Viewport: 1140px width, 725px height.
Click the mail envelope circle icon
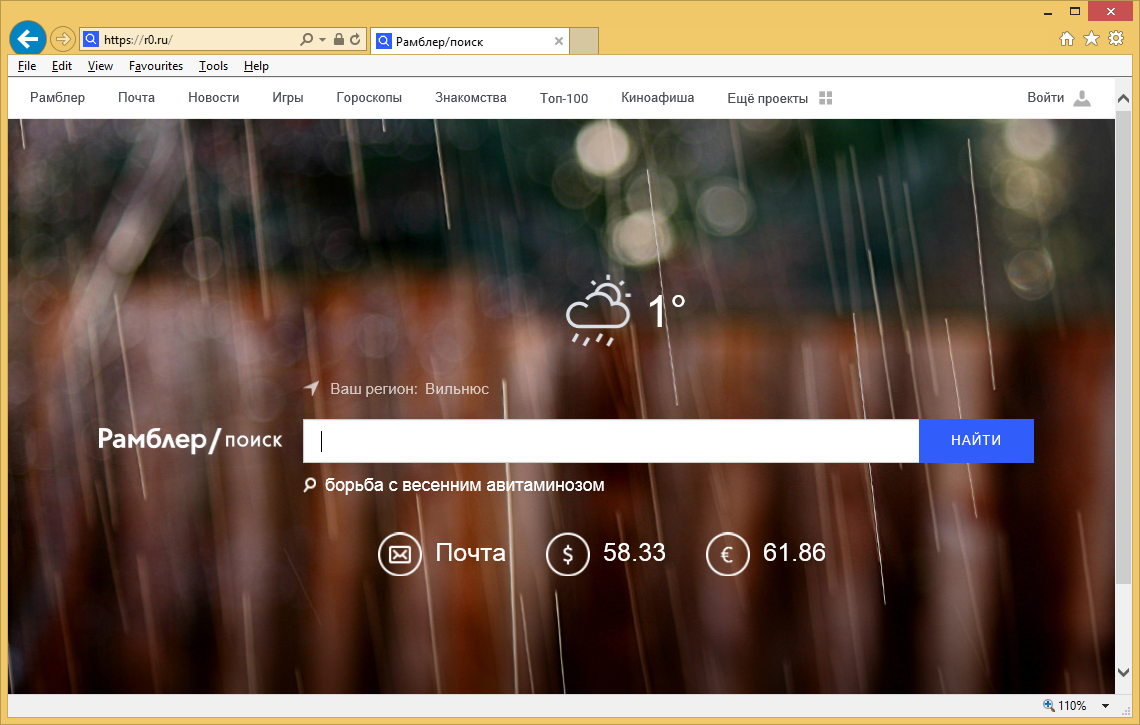(400, 554)
